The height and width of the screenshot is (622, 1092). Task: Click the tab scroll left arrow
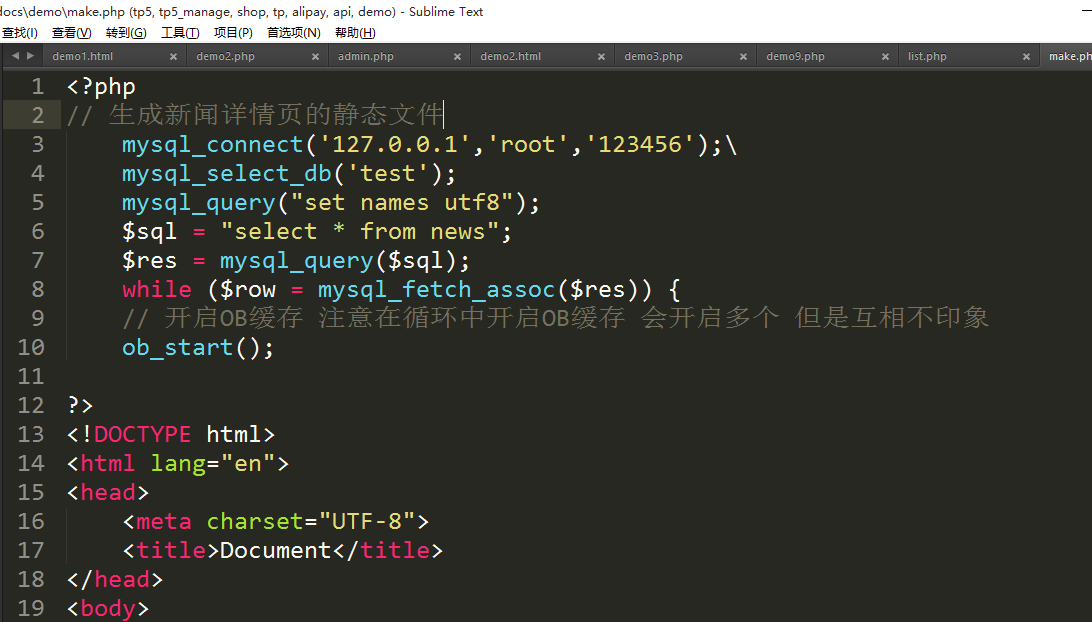(15, 56)
